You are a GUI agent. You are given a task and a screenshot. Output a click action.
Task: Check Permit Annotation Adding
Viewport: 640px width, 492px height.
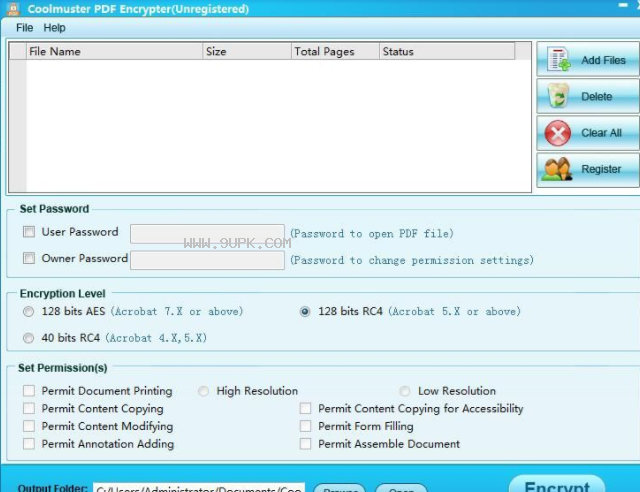[x=29, y=443]
